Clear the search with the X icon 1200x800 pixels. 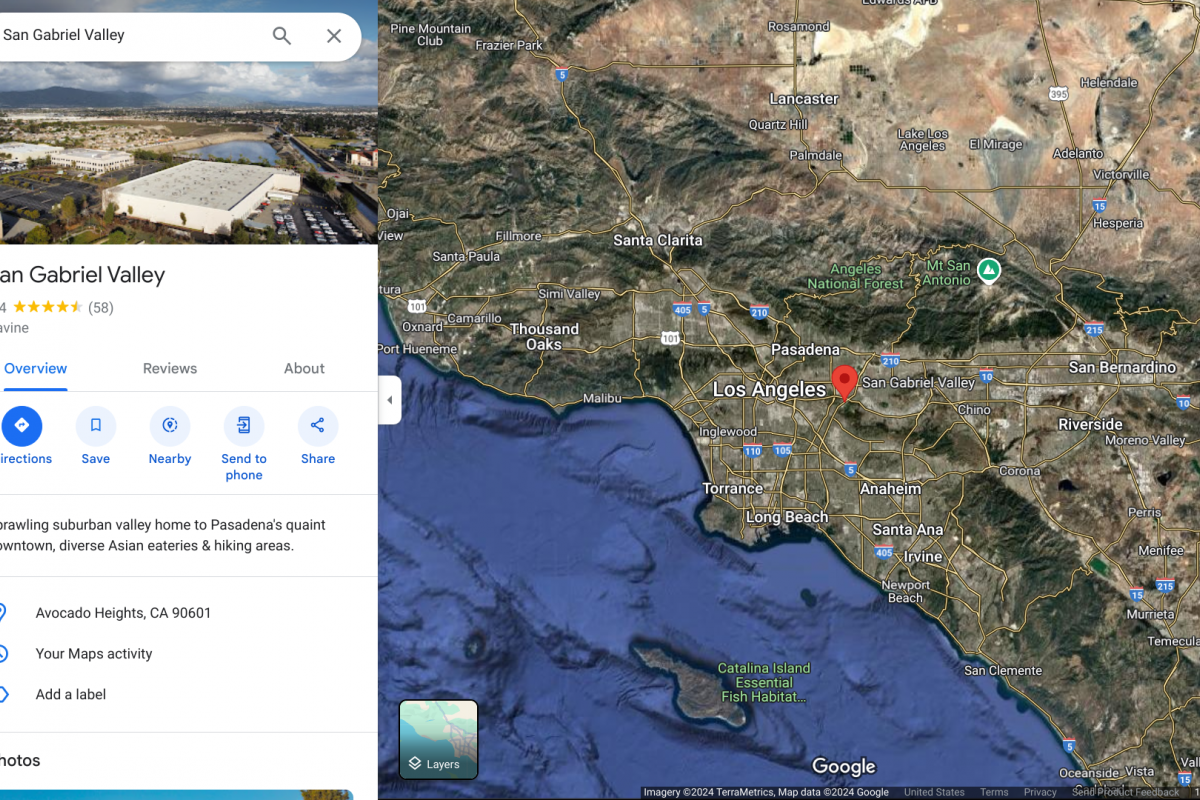(334, 36)
